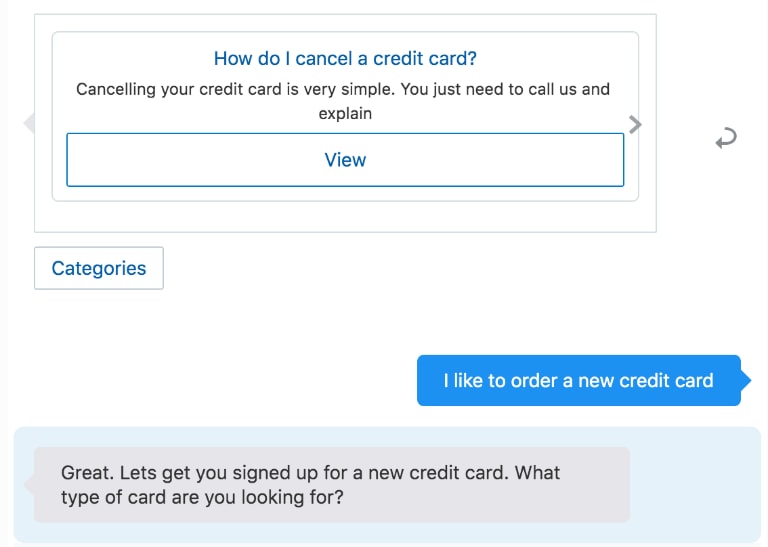Click the "Great. Lets get you signed up" reply bubble

pyautogui.click(x=331, y=484)
